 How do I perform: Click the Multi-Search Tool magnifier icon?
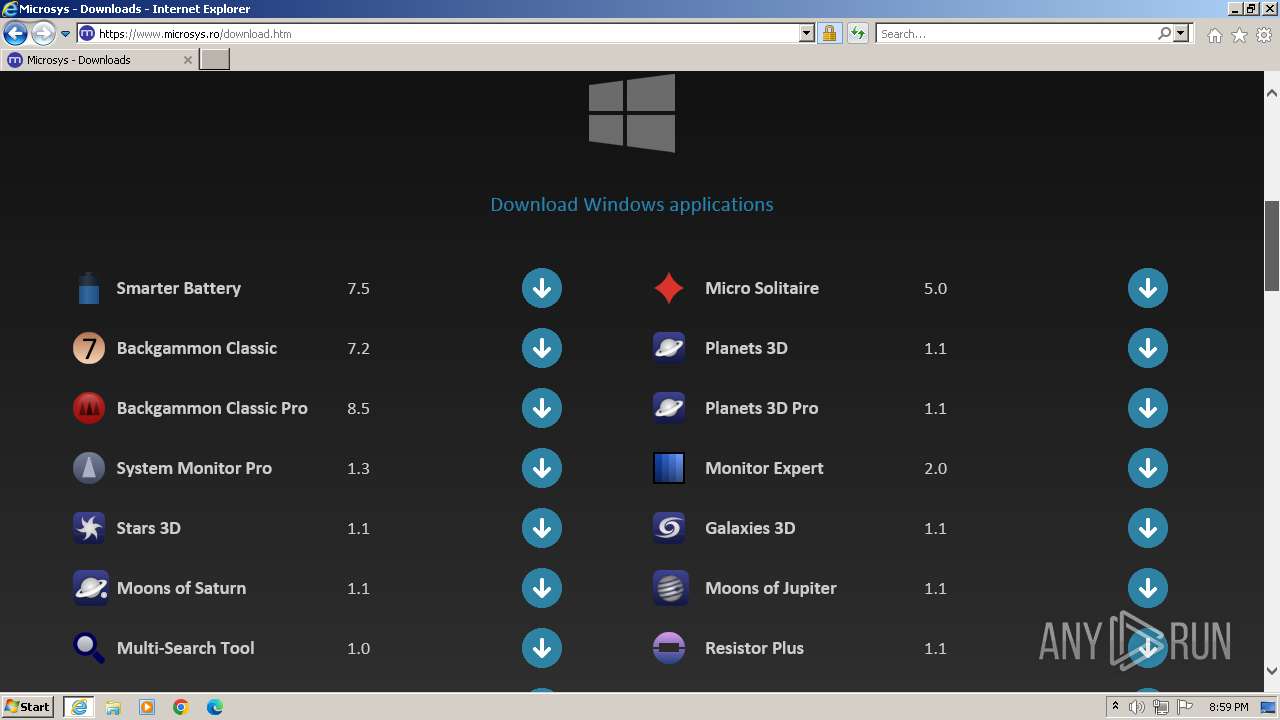89,648
